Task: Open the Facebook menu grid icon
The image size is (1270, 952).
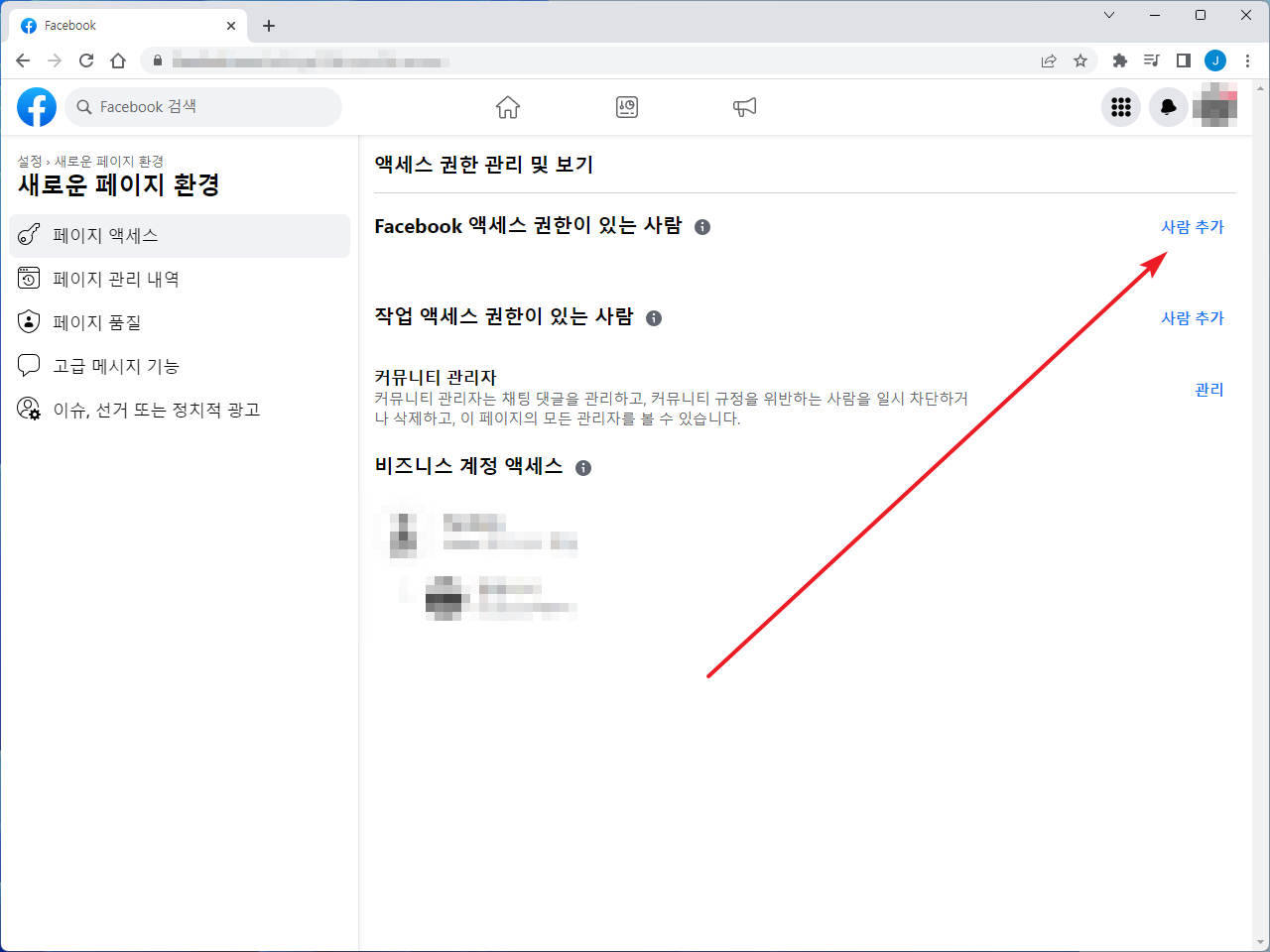Action: coord(1121,107)
